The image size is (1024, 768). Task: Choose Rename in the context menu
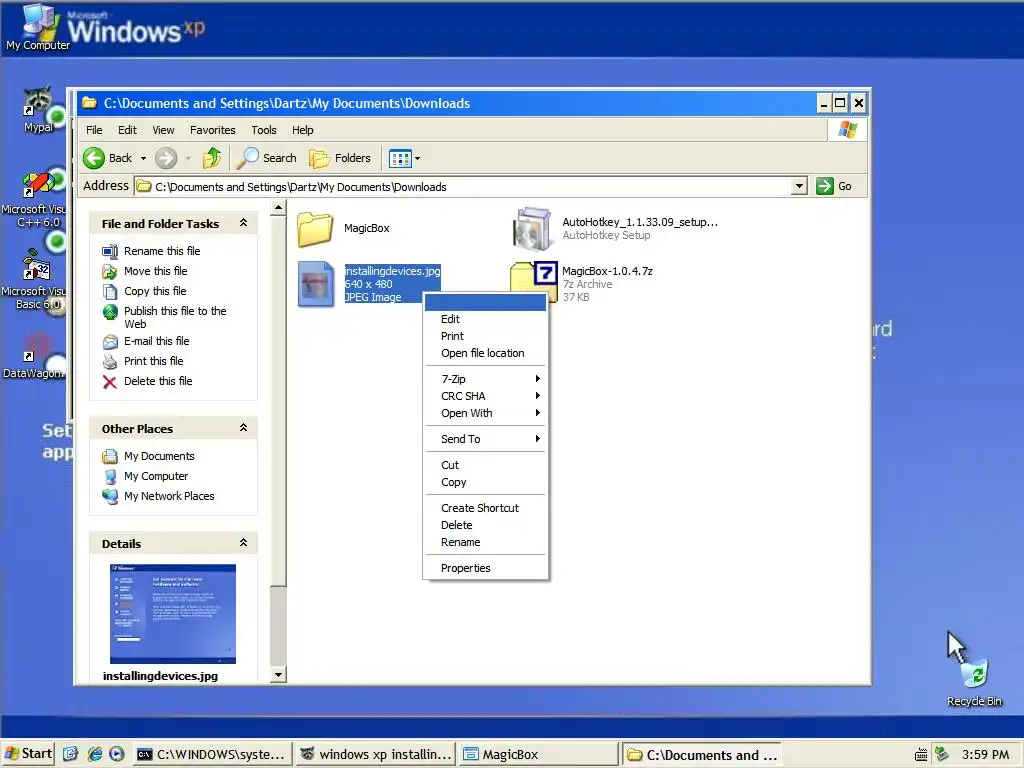pyautogui.click(x=485, y=542)
